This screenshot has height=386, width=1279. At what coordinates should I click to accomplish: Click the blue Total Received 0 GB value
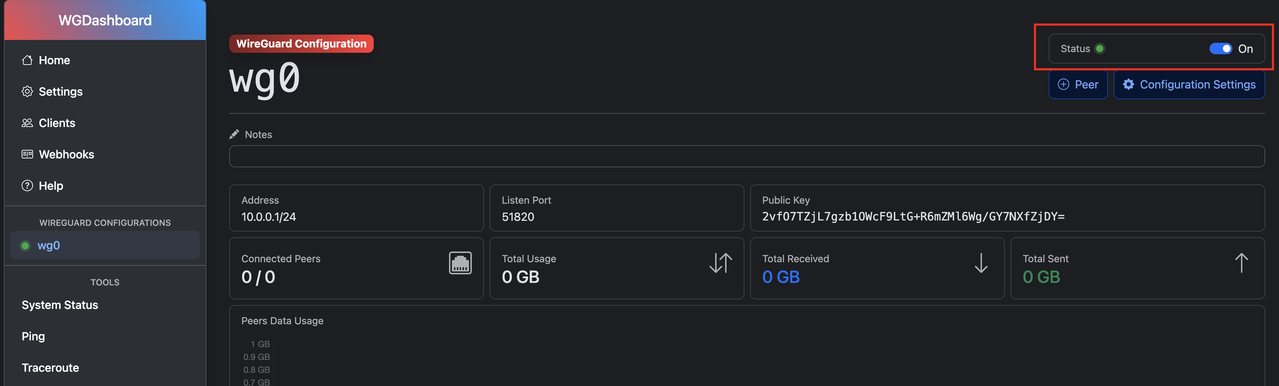(781, 277)
